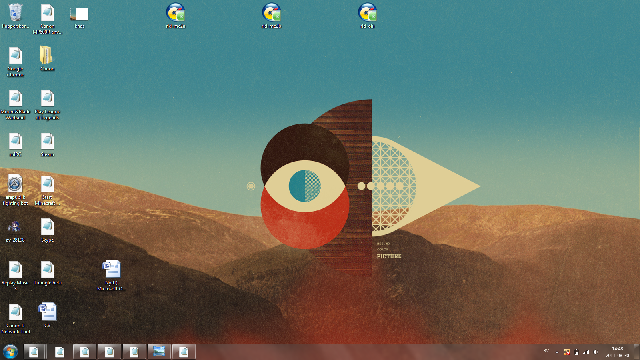Switch to the picture viewer taskbar button

tap(159, 351)
